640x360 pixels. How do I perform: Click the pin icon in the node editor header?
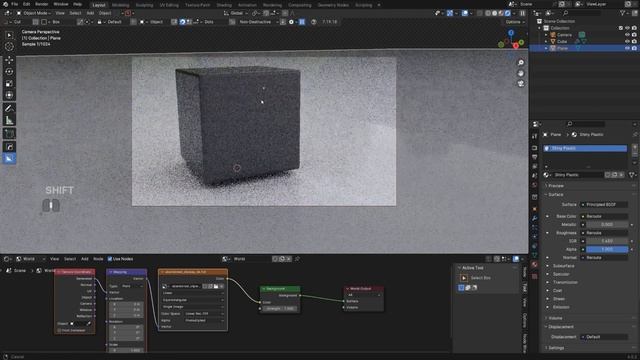[x=298, y=259]
